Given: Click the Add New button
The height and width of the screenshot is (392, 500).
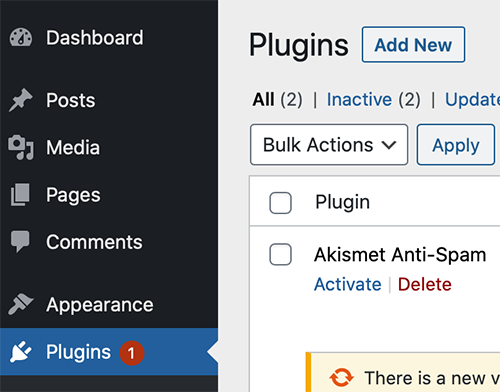Looking at the screenshot, I should pos(413,45).
